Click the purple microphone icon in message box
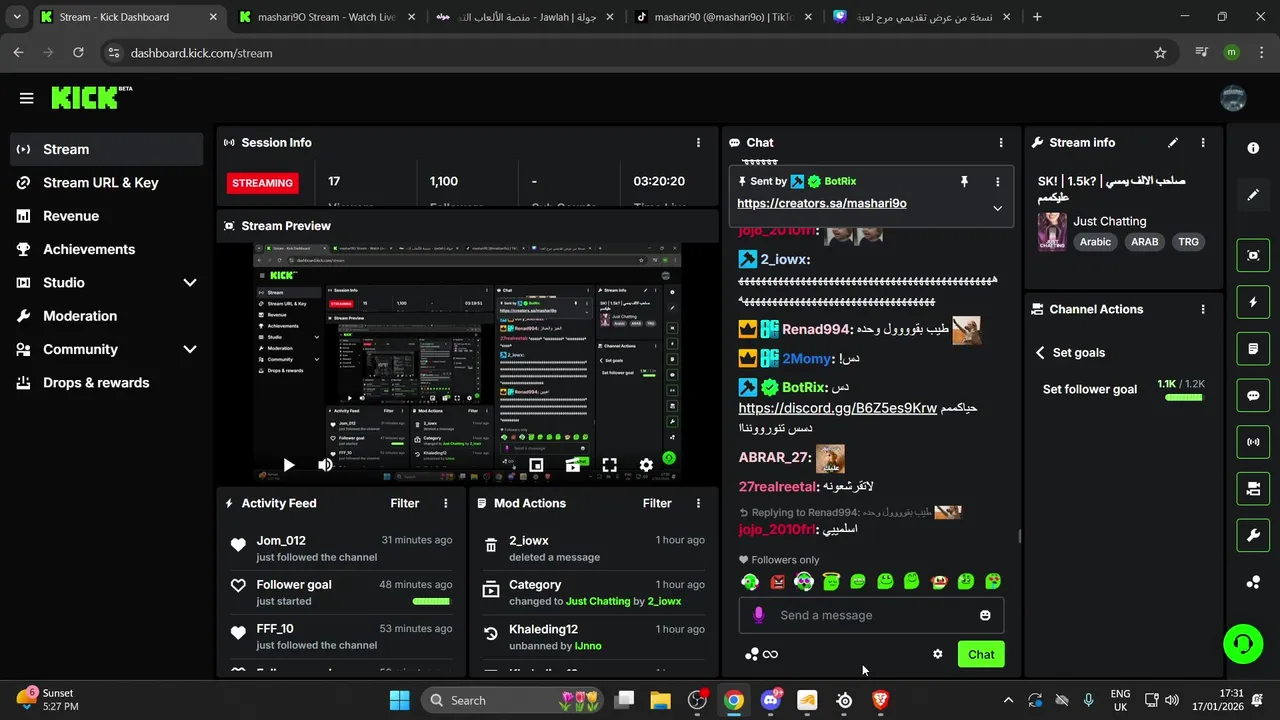 (759, 615)
